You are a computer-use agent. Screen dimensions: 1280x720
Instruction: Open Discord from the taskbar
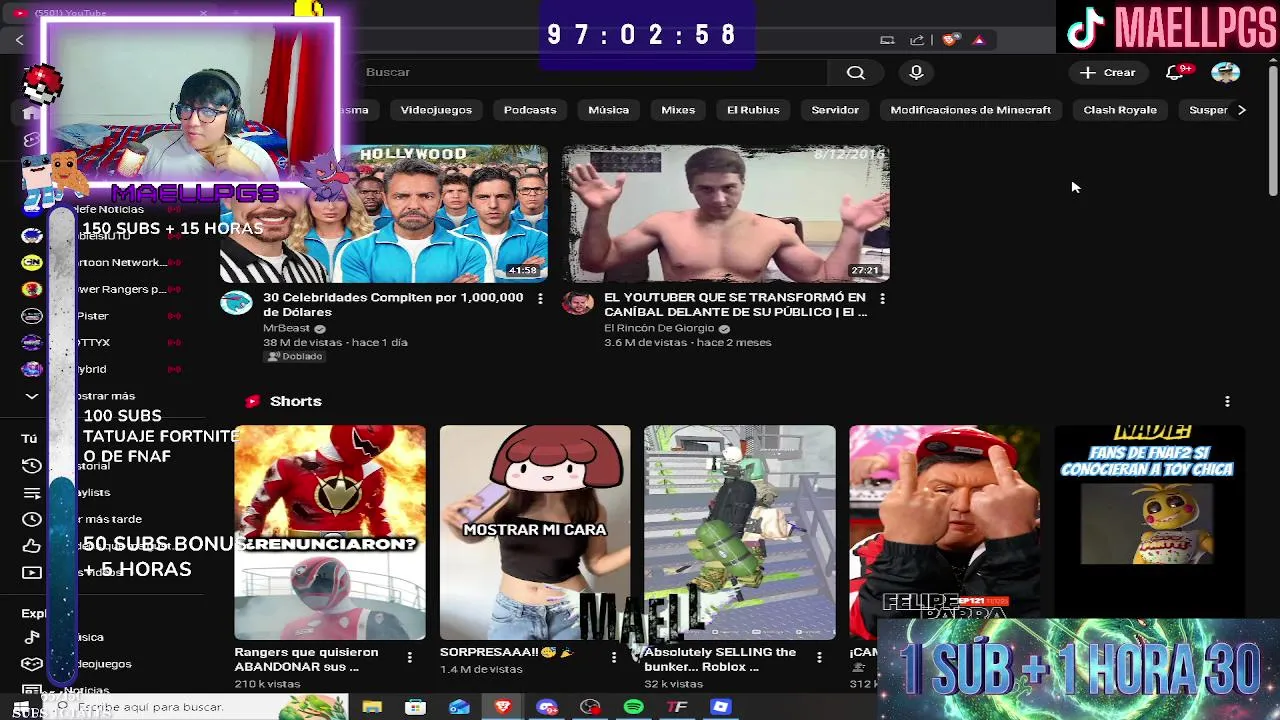[x=547, y=707]
